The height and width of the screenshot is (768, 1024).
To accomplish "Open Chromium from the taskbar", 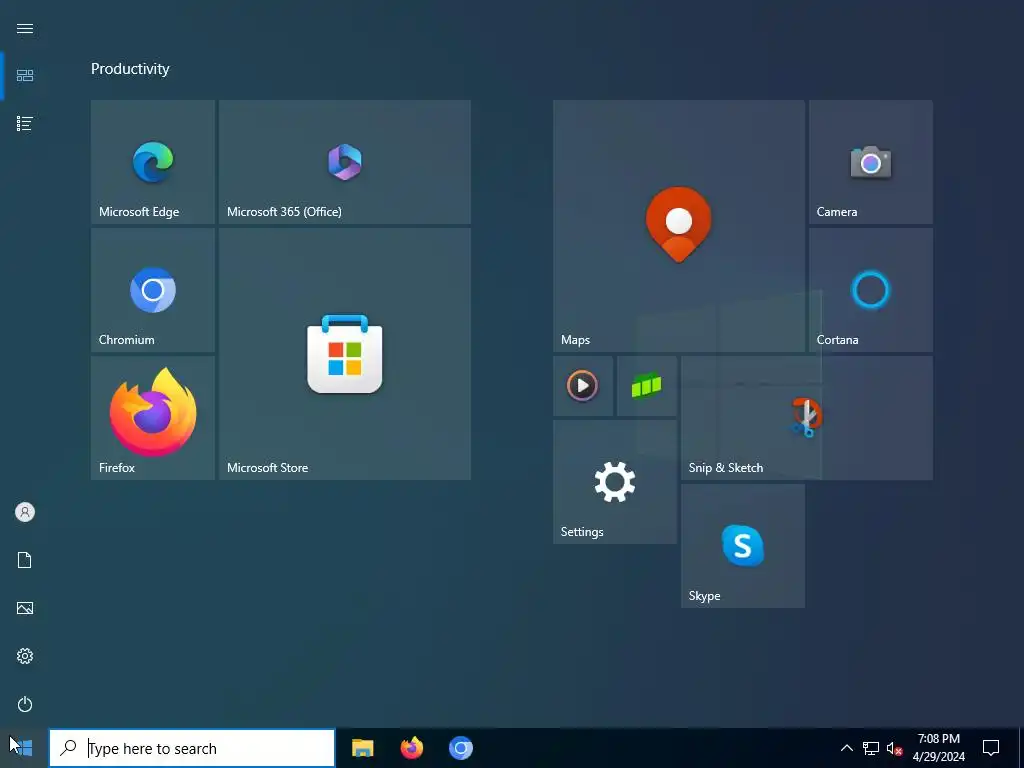I will pyautogui.click(x=460, y=748).
